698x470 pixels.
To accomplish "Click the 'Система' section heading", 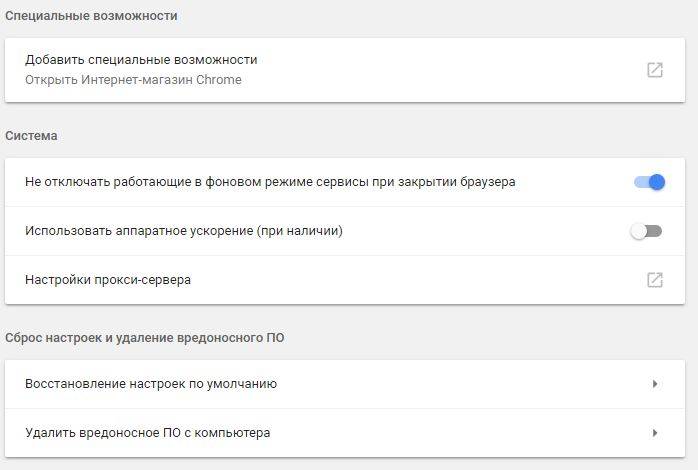I will click(x=31, y=136).
